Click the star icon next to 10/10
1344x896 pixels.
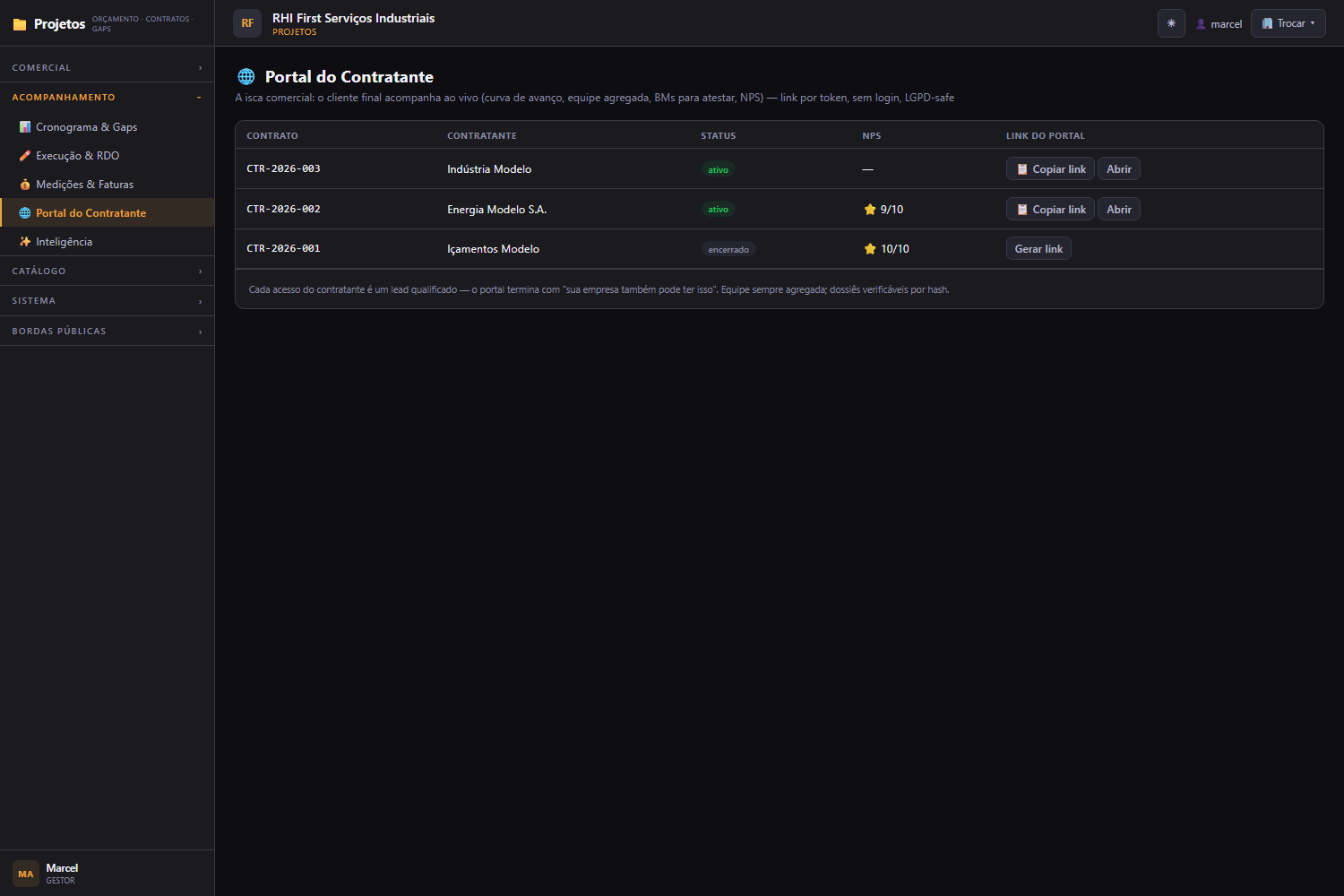coord(870,249)
